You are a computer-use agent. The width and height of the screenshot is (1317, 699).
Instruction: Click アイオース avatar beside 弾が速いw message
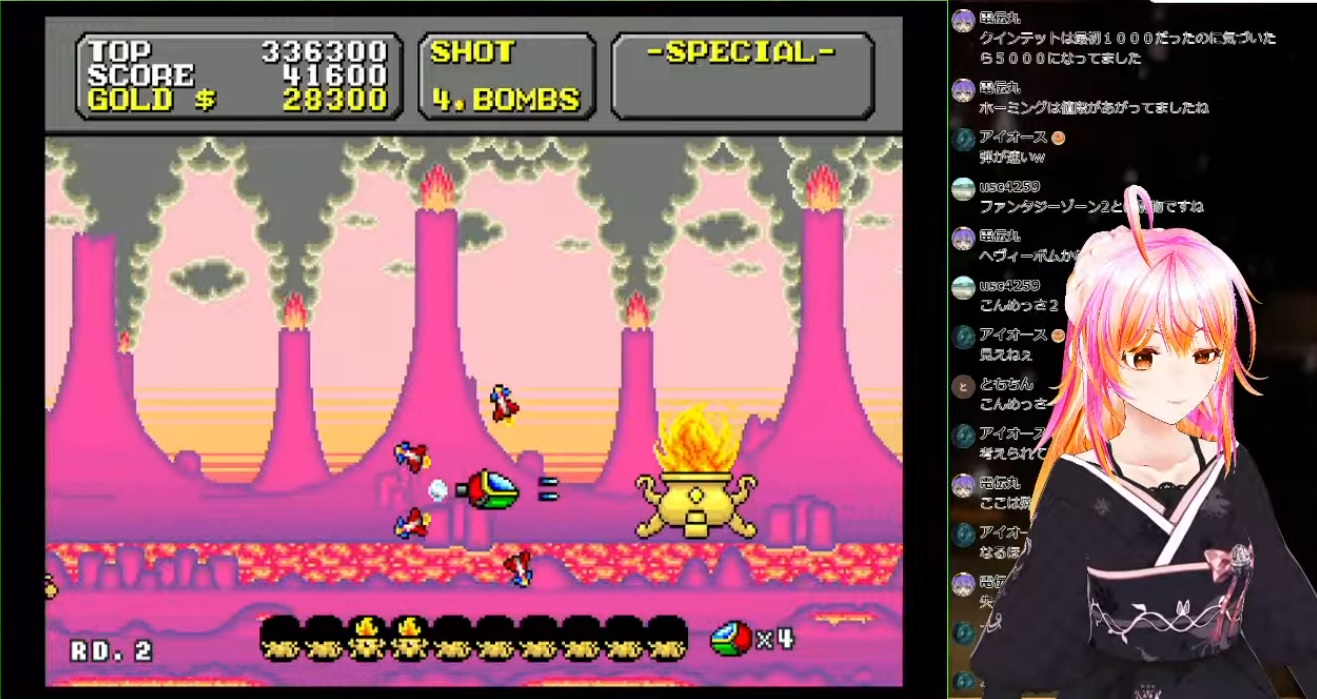(963, 140)
